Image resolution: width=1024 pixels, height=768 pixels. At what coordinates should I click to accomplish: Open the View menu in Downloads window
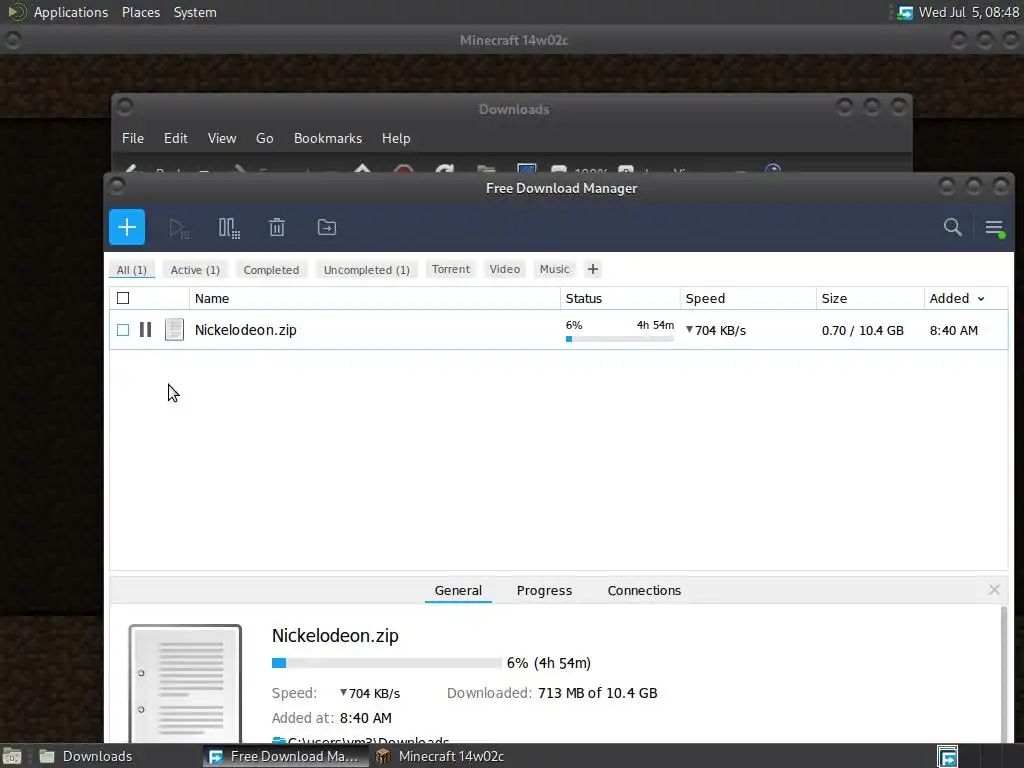222,138
